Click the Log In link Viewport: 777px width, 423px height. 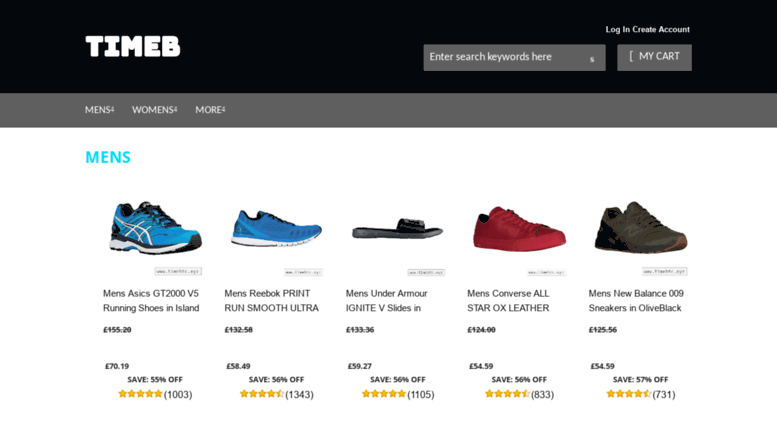(x=618, y=29)
